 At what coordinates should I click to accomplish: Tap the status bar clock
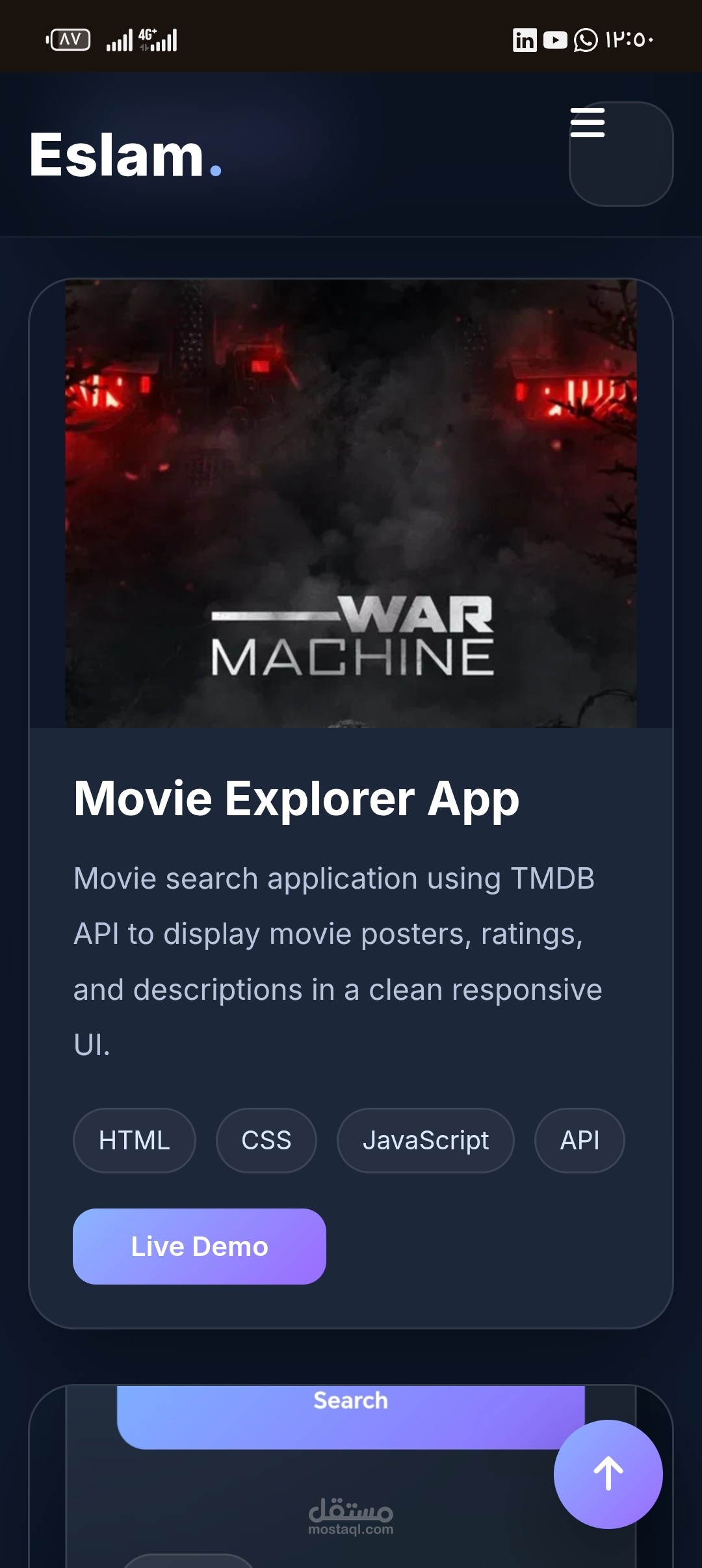pyautogui.click(x=629, y=40)
